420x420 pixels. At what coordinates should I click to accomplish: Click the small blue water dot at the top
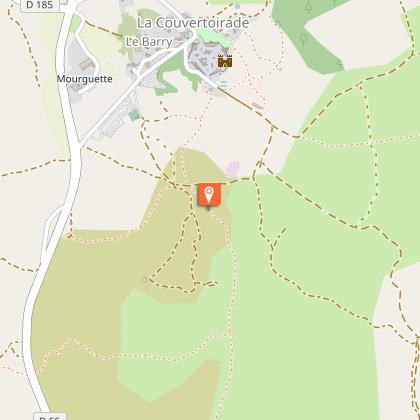tap(237, 6)
